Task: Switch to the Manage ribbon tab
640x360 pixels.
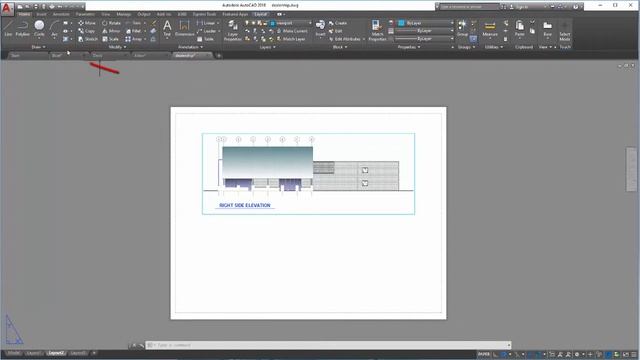Action: 123,14
